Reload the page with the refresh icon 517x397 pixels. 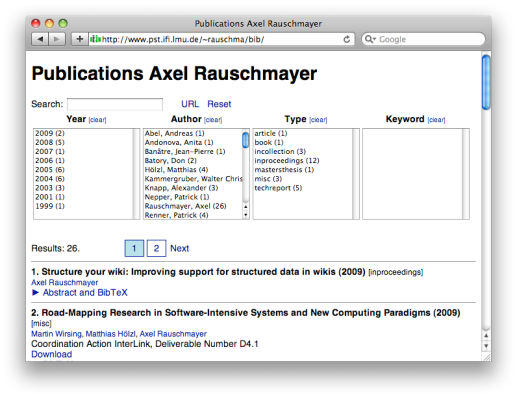point(347,39)
